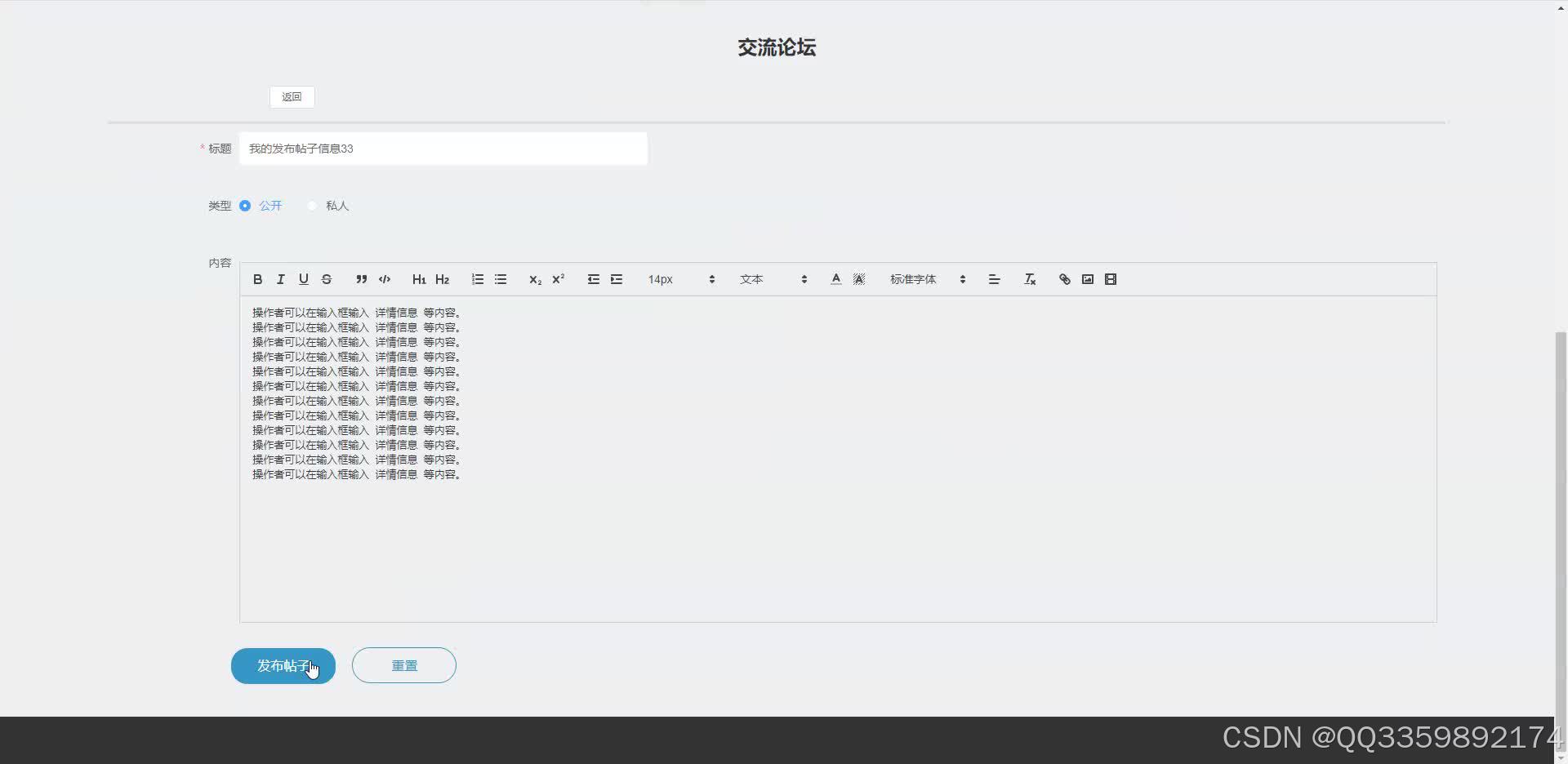Screen dimensions: 1568x764
Task: Create a bulleted list
Action: point(501,279)
